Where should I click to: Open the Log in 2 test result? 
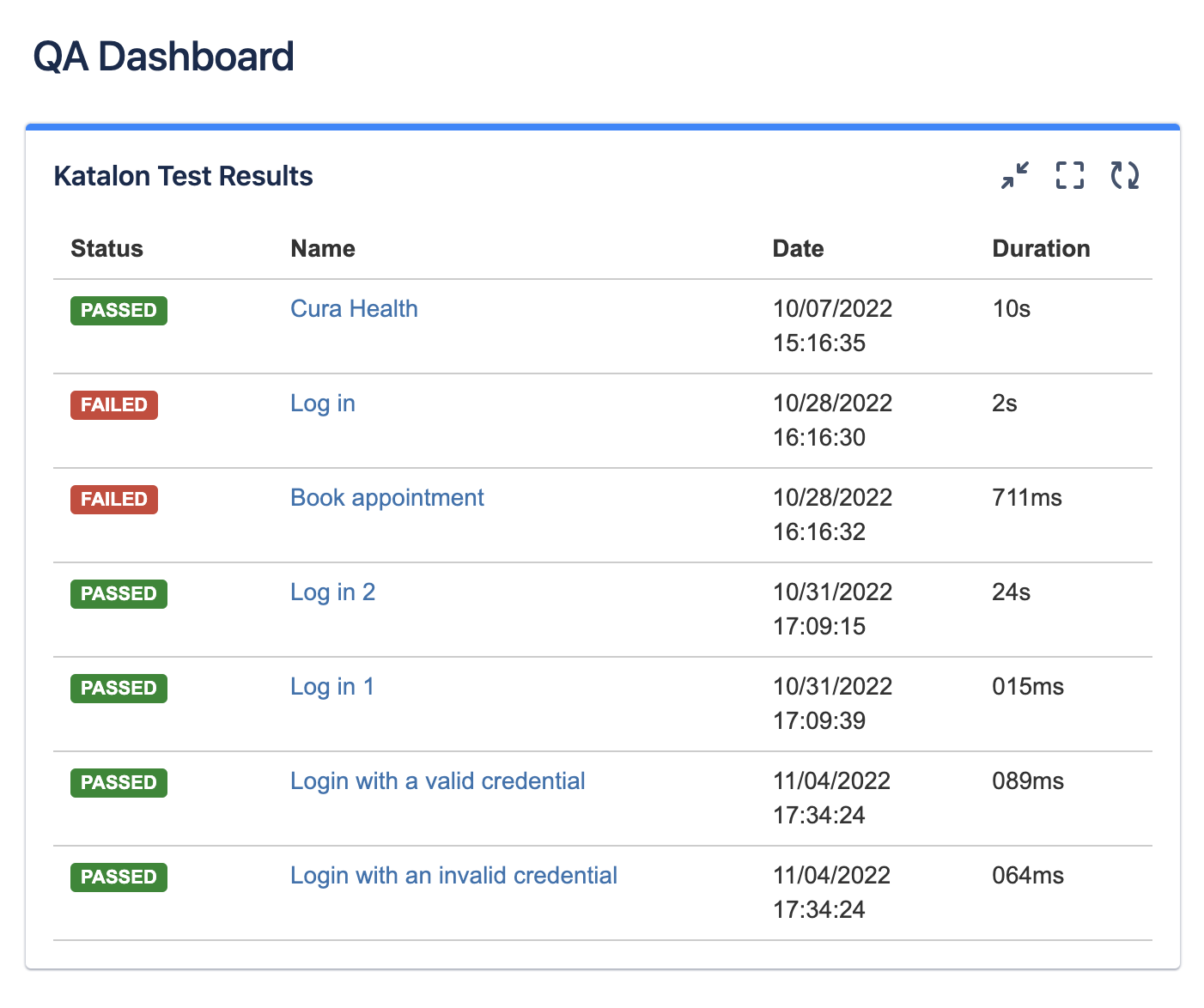tap(333, 592)
